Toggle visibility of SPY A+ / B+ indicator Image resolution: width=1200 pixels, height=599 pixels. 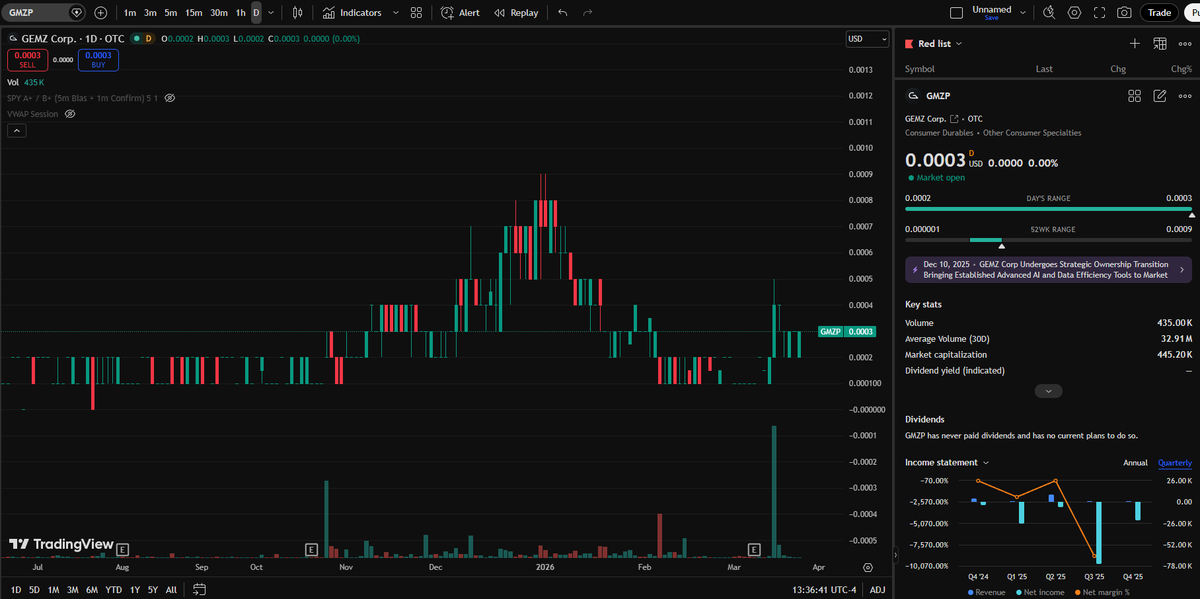point(170,98)
